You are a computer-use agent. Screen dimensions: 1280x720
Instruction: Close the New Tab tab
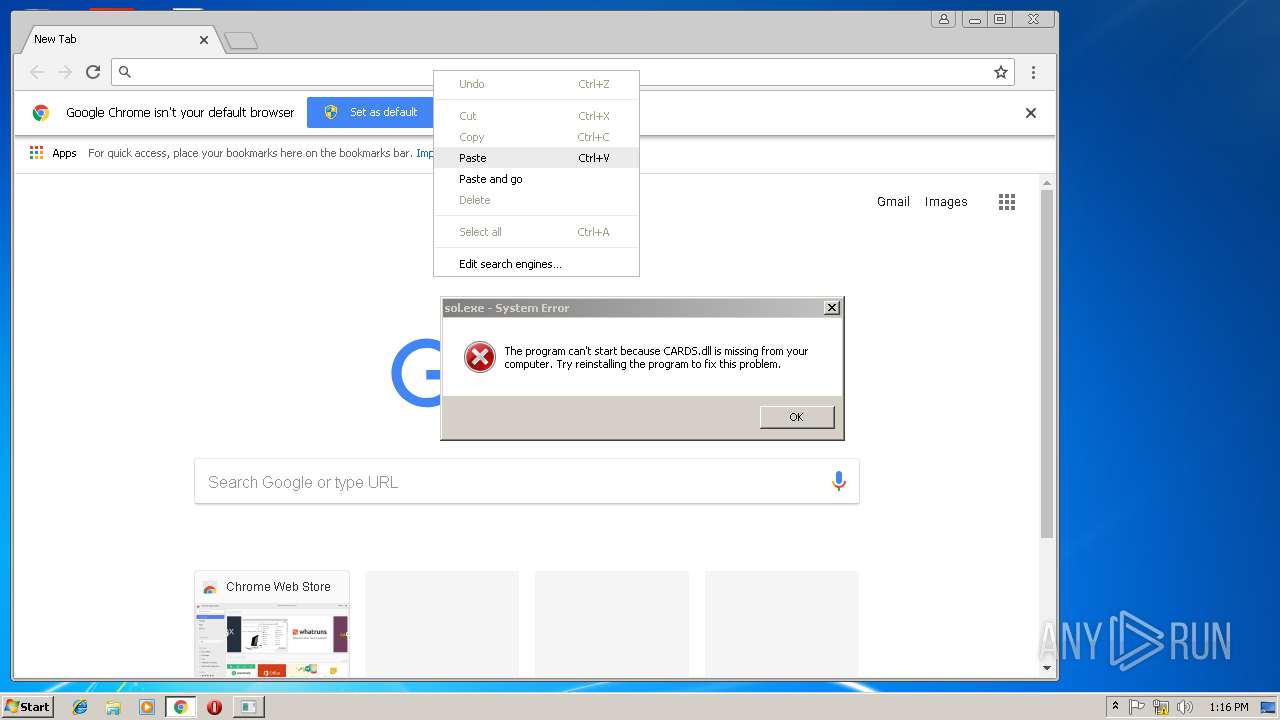click(x=204, y=40)
